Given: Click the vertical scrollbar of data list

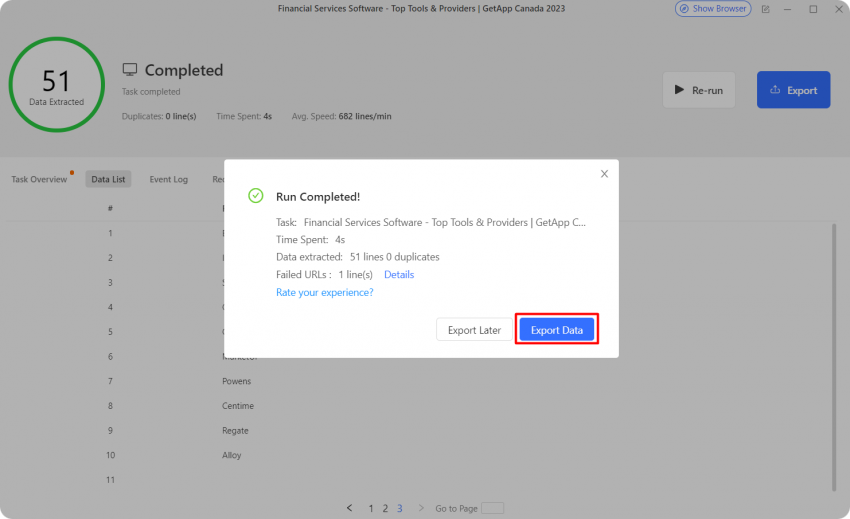Looking at the screenshot, I should pyautogui.click(x=834, y=357).
